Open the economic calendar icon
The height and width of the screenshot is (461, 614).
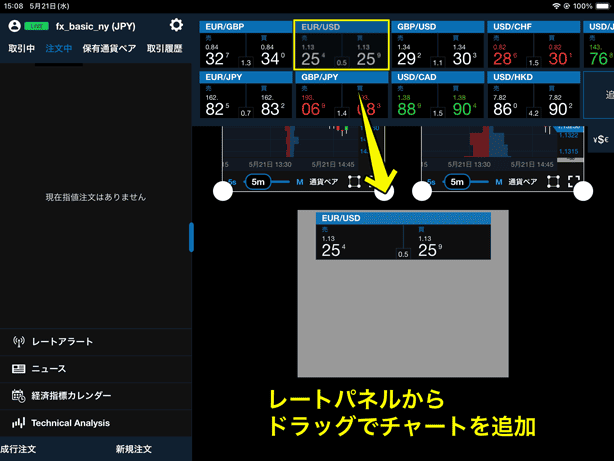pos(18,396)
